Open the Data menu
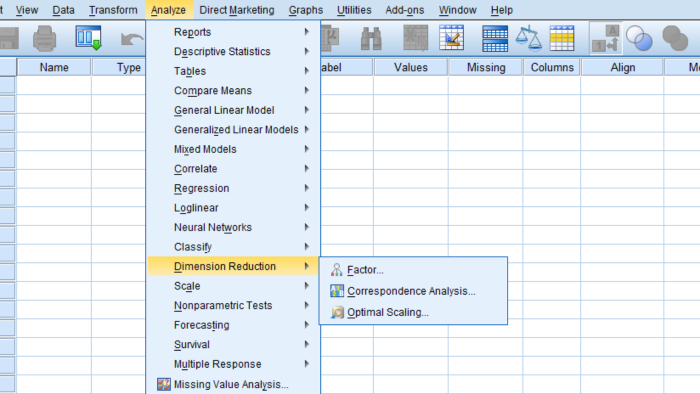 [63, 10]
